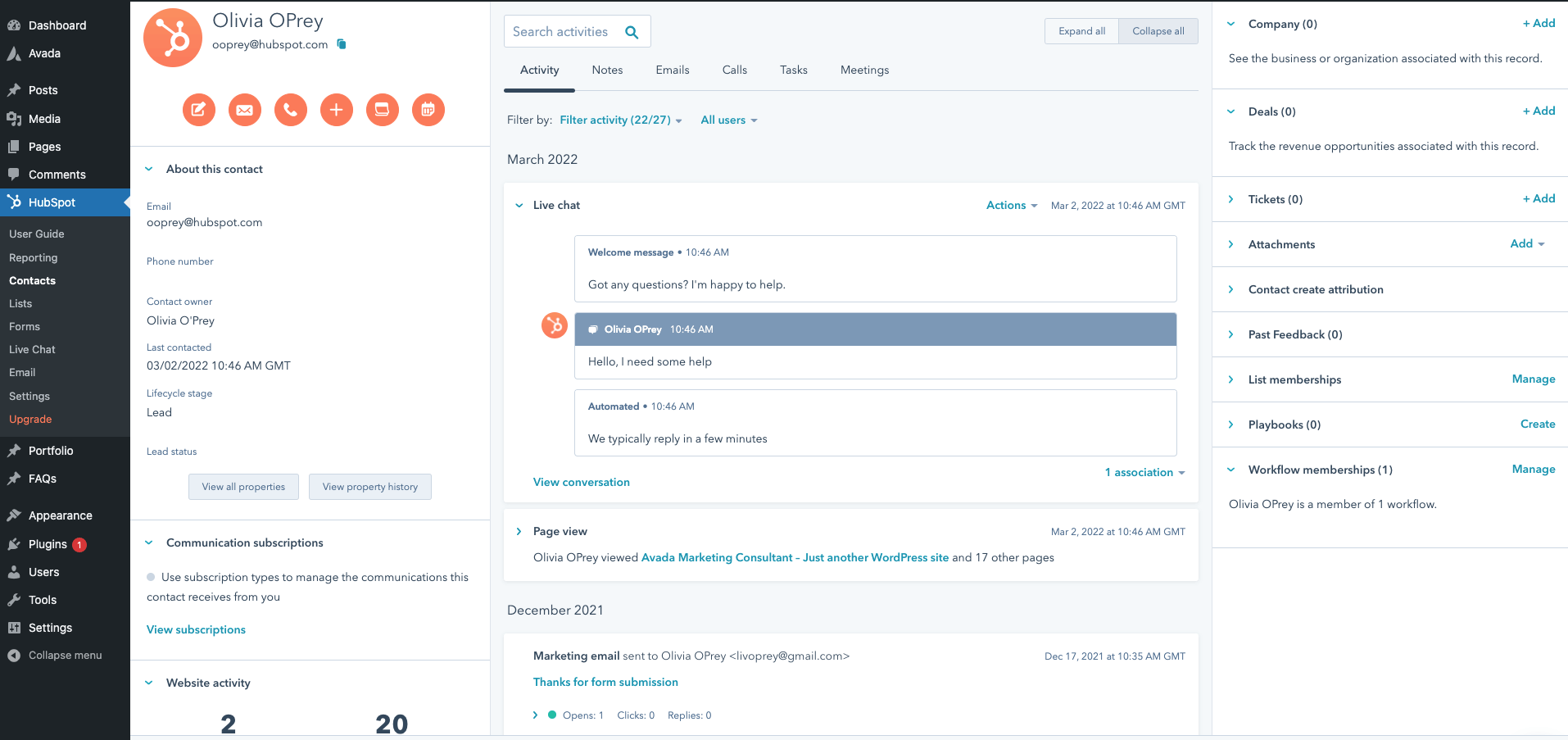Click Collapse menu in the sidebar
The width and height of the screenshot is (1568, 740).
click(65, 656)
